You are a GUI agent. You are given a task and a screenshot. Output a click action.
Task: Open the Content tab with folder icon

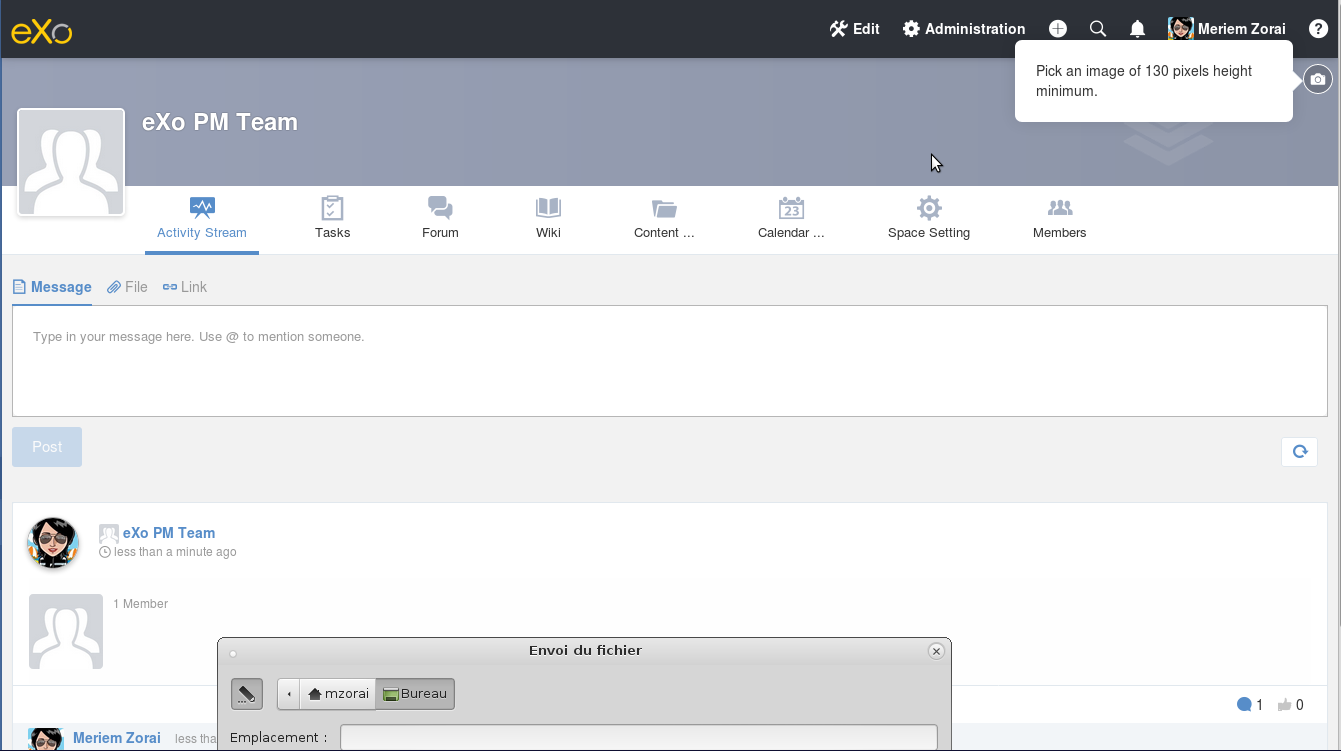[664, 219]
